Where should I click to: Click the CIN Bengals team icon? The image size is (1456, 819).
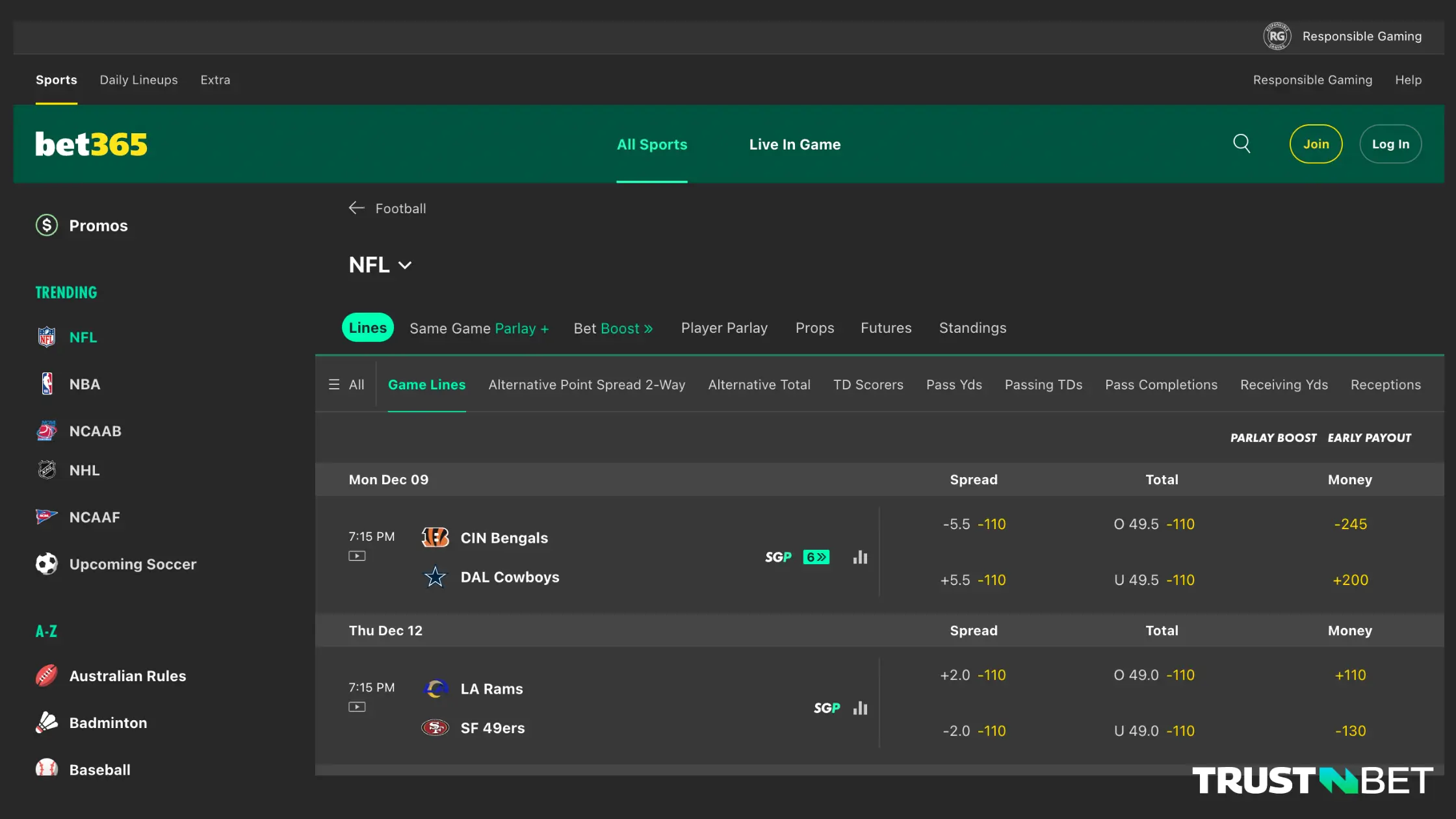click(435, 538)
